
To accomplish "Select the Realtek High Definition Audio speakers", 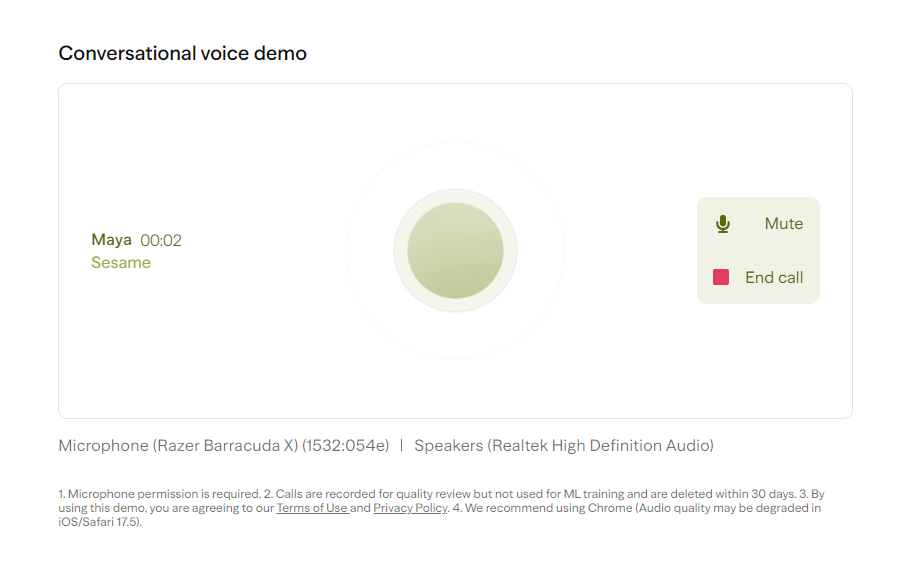I will [x=564, y=446].
